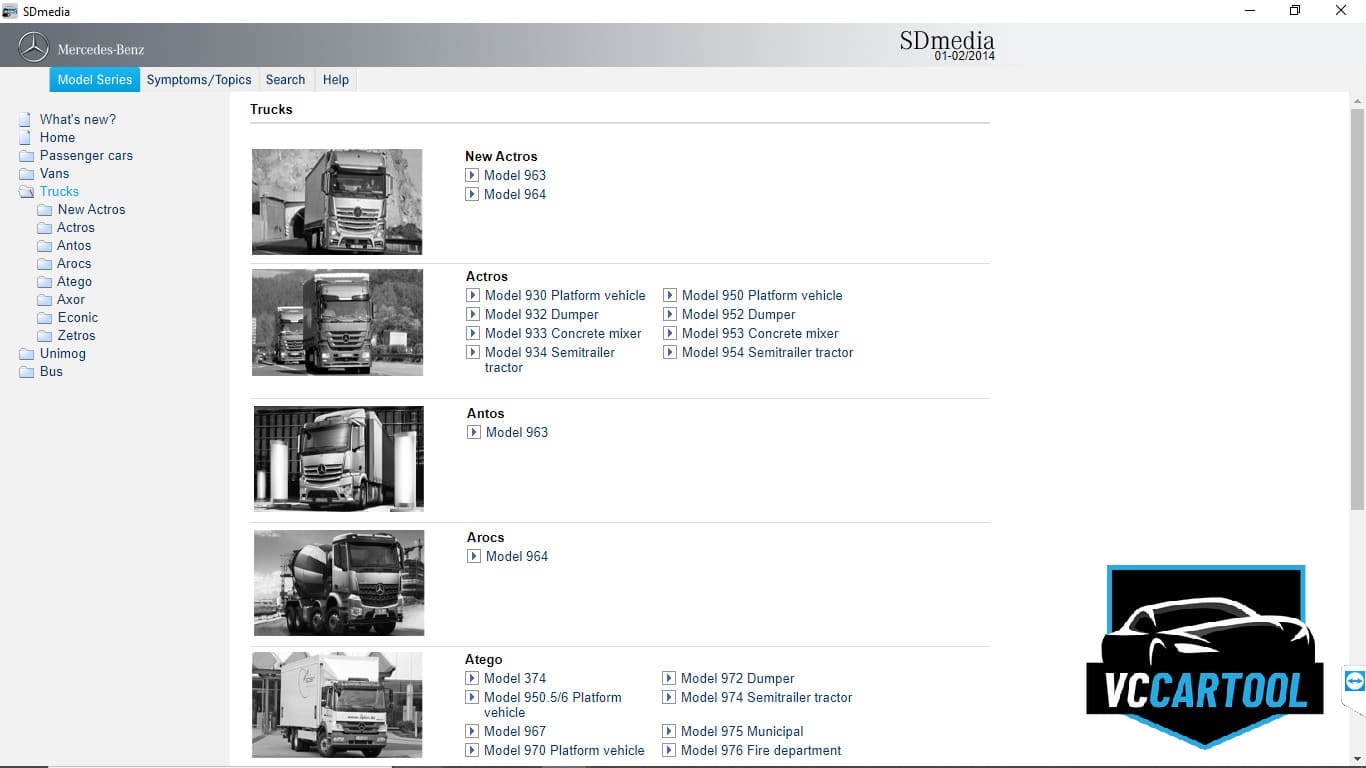
Task: Click the Home document icon in sidebar
Action: coord(25,137)
